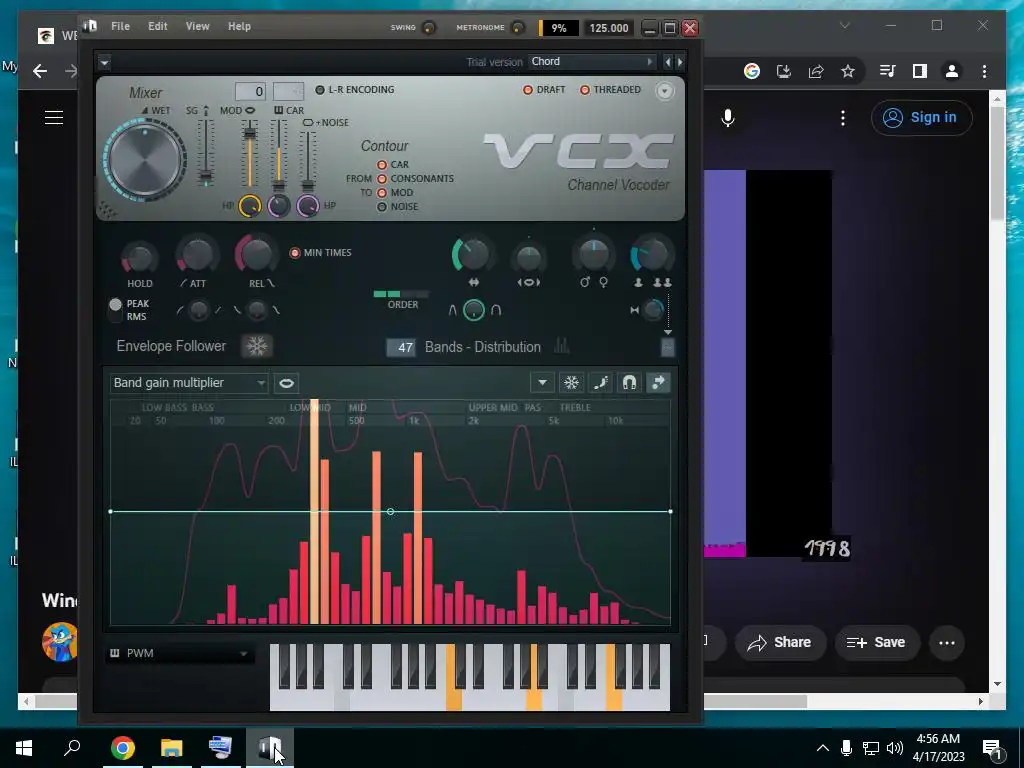The width and height of the screenshot is (1024, 768).
Task: Open the View menu
Action: point(197,26)
